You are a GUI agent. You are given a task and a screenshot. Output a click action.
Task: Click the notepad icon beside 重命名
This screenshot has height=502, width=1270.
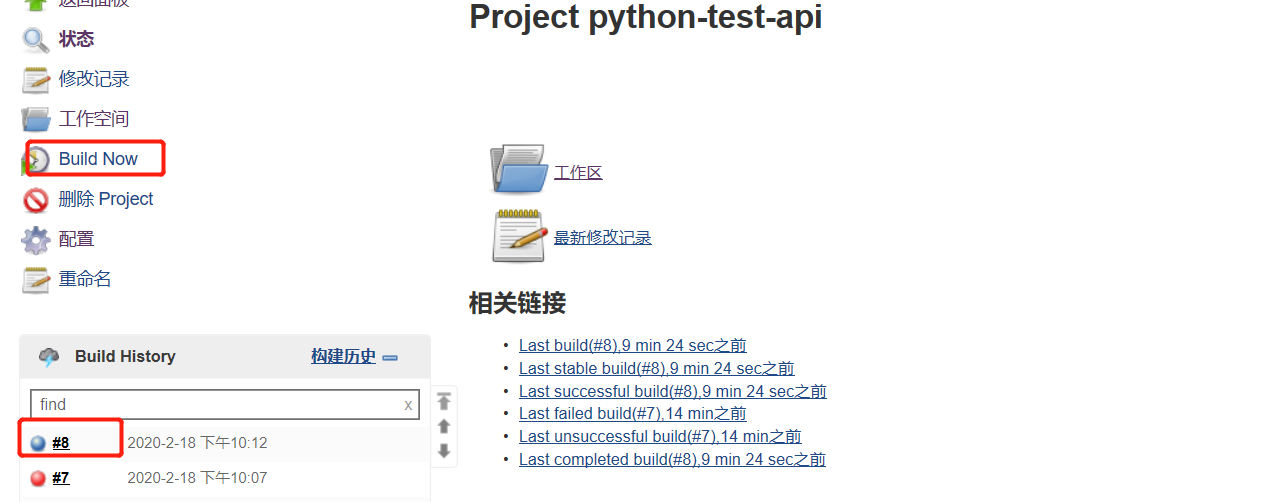coord(36,280)
